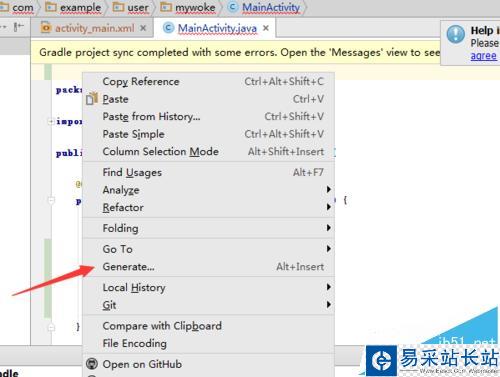This screenshot has width=500, height=377.
Task: Click the method closing fold marker
Action: 51,327
